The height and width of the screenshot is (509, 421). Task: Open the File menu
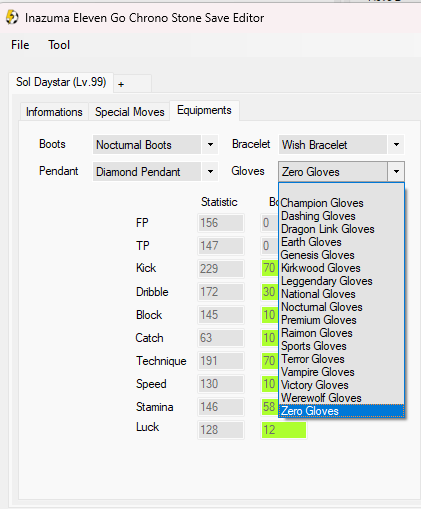20,45
